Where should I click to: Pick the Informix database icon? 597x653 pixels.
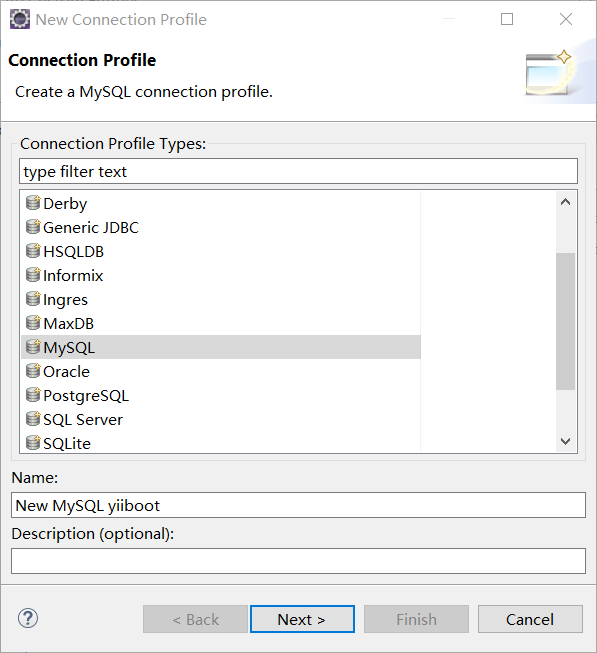click(33, 275)
